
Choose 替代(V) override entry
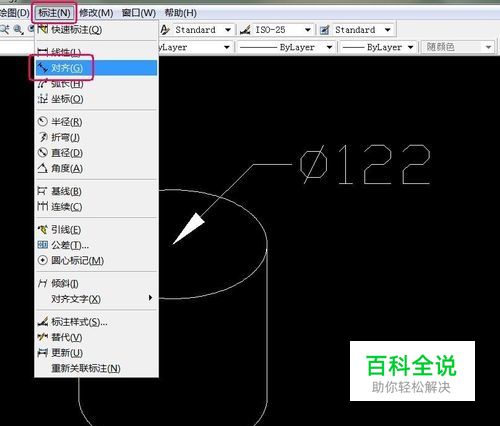click(x=97, y=337)
